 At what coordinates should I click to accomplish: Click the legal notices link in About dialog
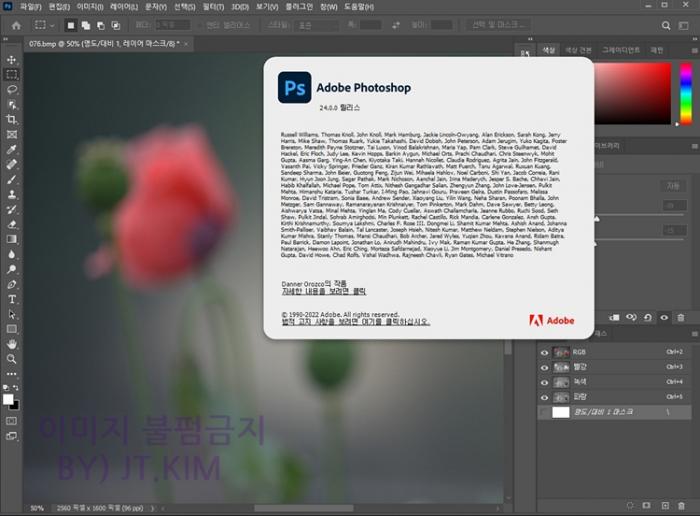tap(355, 322)
